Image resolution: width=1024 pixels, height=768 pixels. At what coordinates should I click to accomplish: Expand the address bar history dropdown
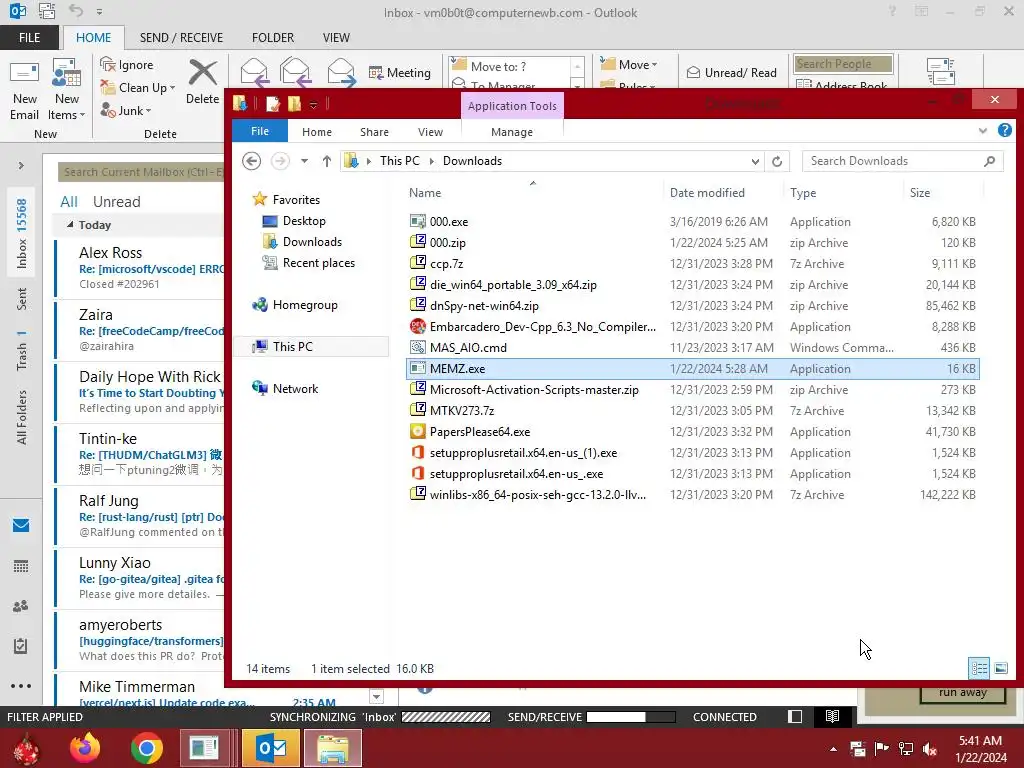(756, 161)
